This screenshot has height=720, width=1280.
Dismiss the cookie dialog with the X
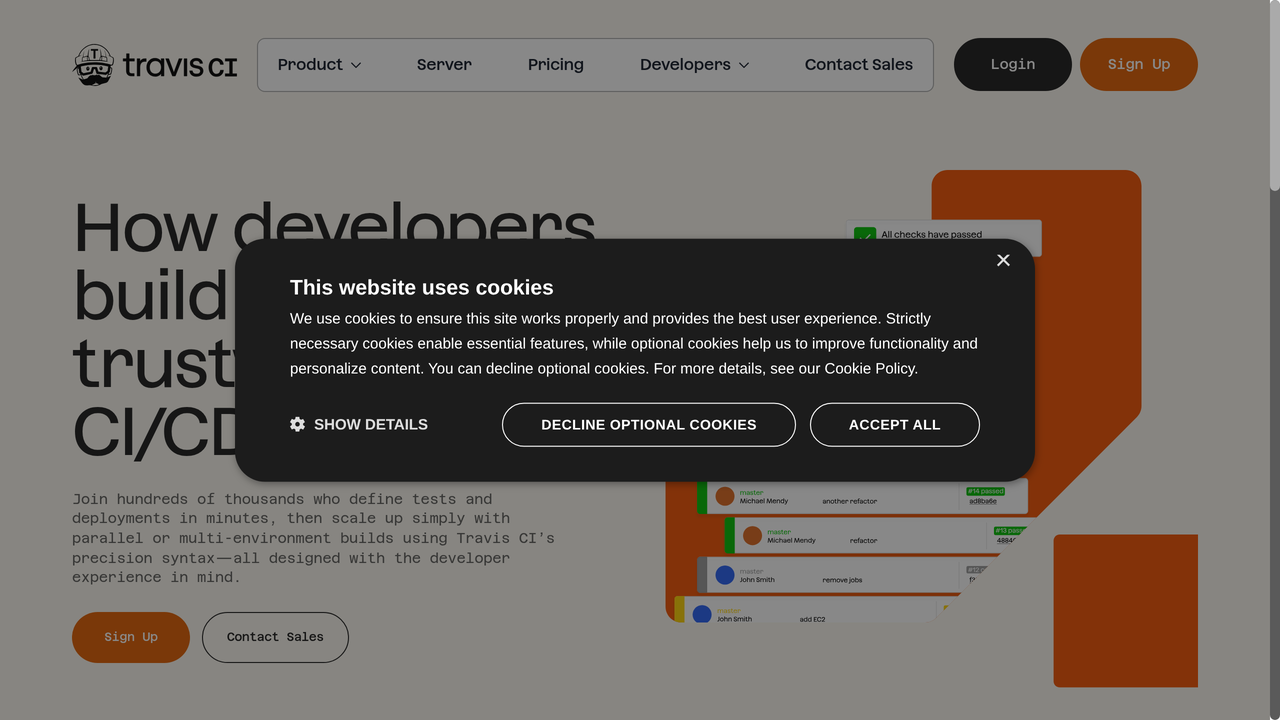(1003, 260)
